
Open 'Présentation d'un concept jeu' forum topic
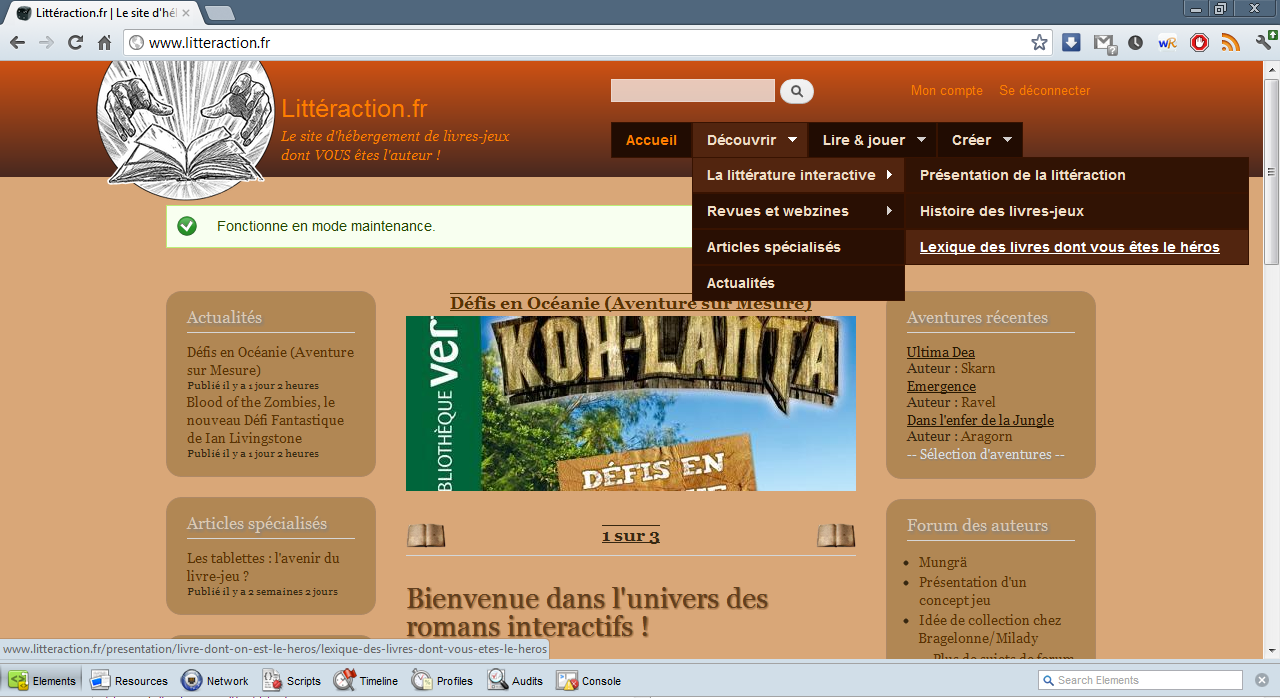click(x=972, y=591)
